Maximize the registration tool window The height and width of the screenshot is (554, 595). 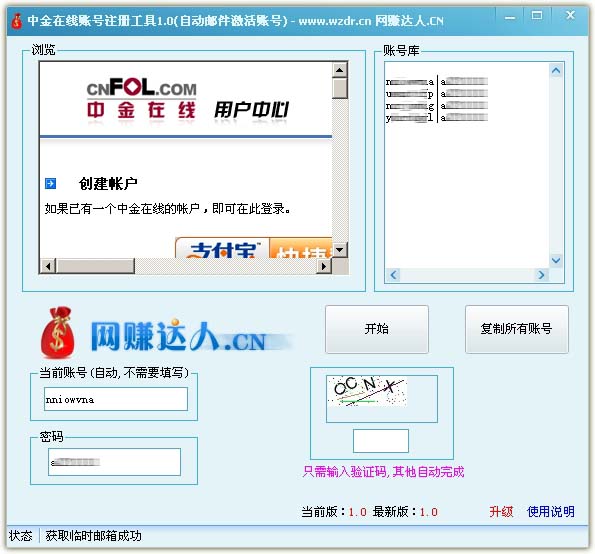click(537, 16)
